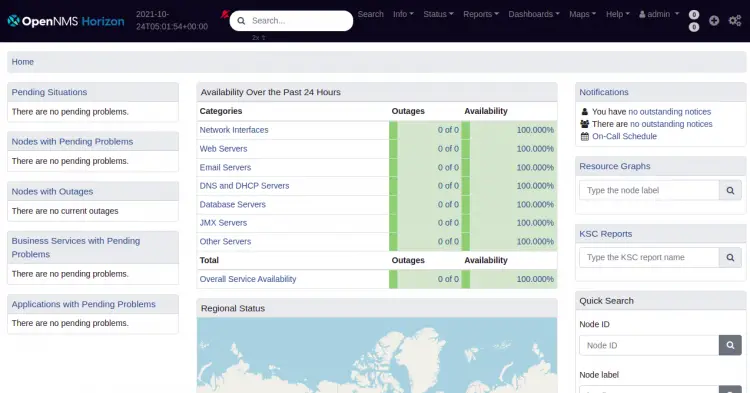Click the group users notices icon
Screen dimensions: 750x393
click(585, 124)
